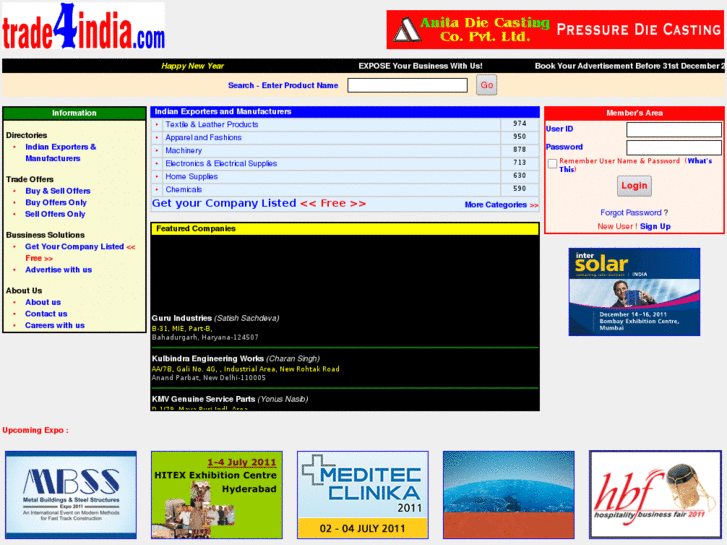Open Indian Exporters & Manufacturers directory link

pyautogui.click(x=61, y=153)
